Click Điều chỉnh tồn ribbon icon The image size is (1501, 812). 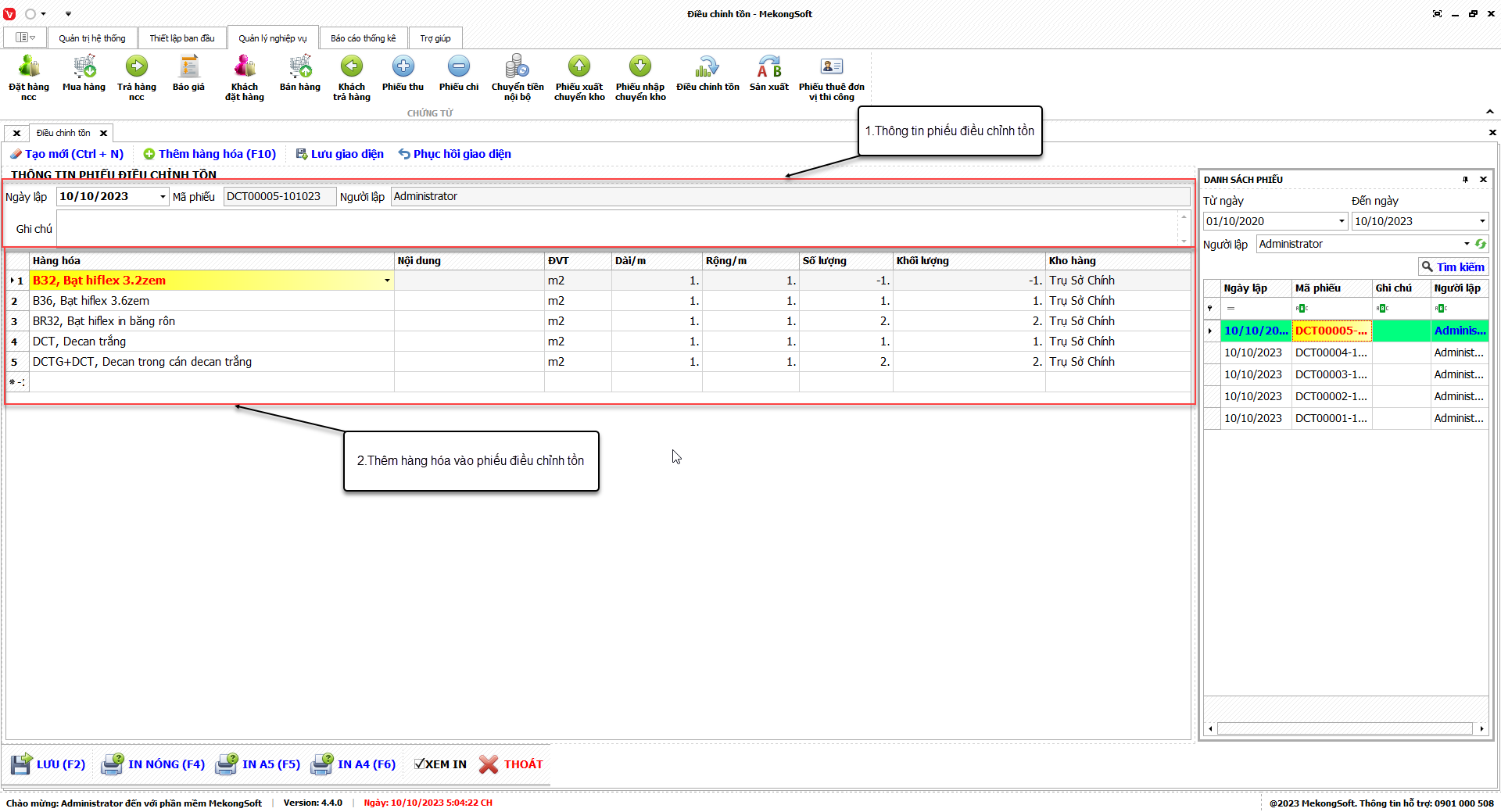pyautogui.click(x=708, y=66)
